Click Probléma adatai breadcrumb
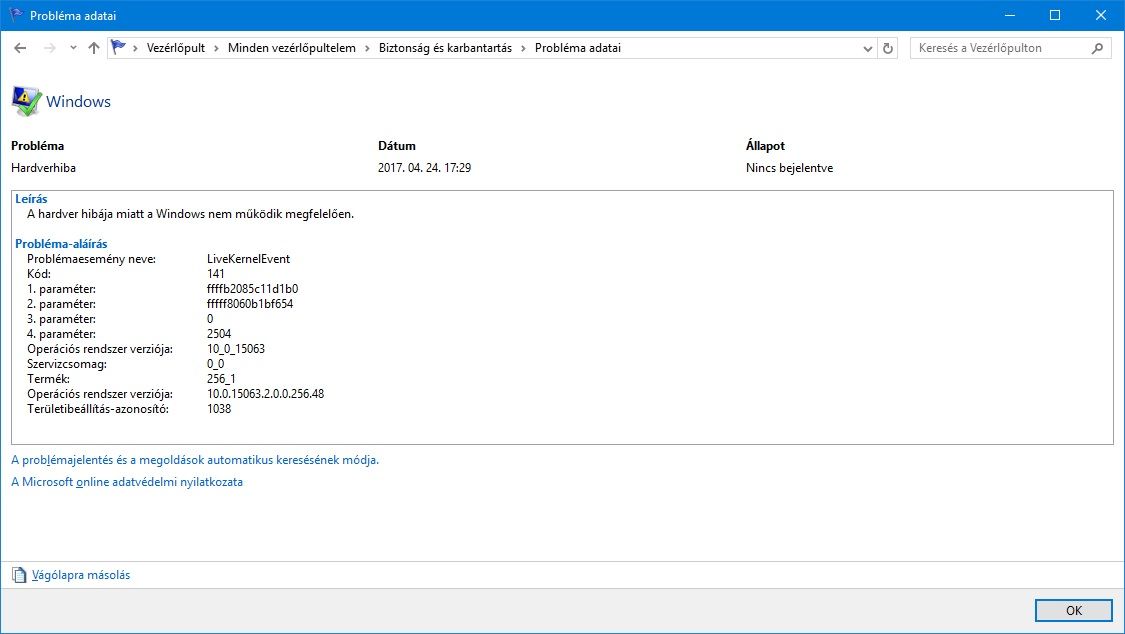The height and width of the screenshot is (634, 1125). tap(578, 48)
